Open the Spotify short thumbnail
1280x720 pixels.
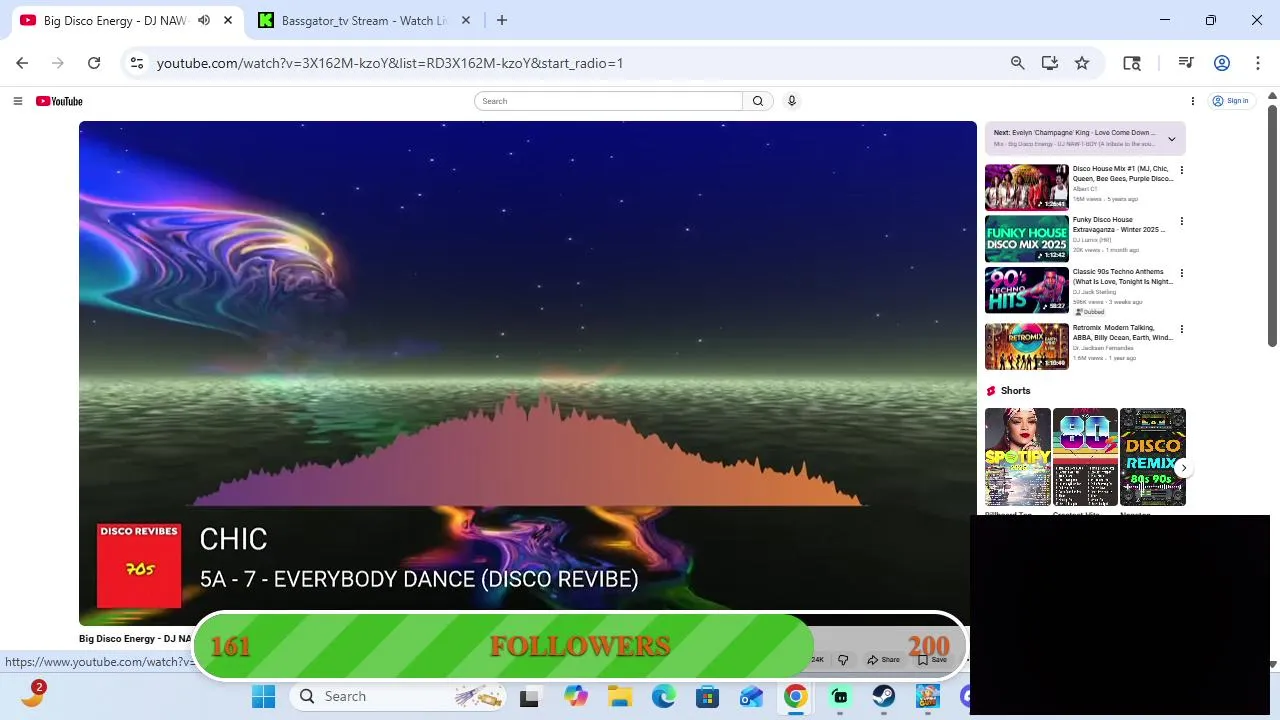tap(1018, 457)
